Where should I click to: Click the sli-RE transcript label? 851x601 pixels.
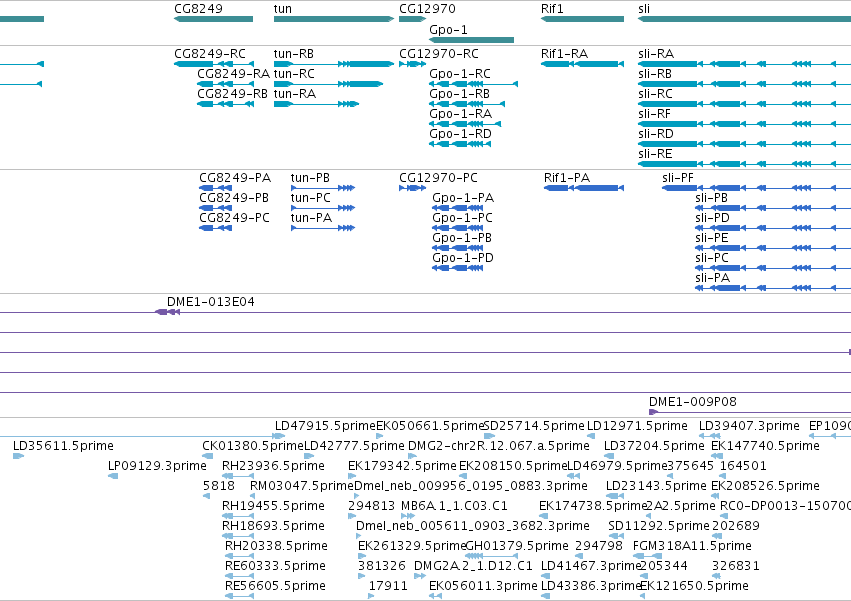point(655,154)
